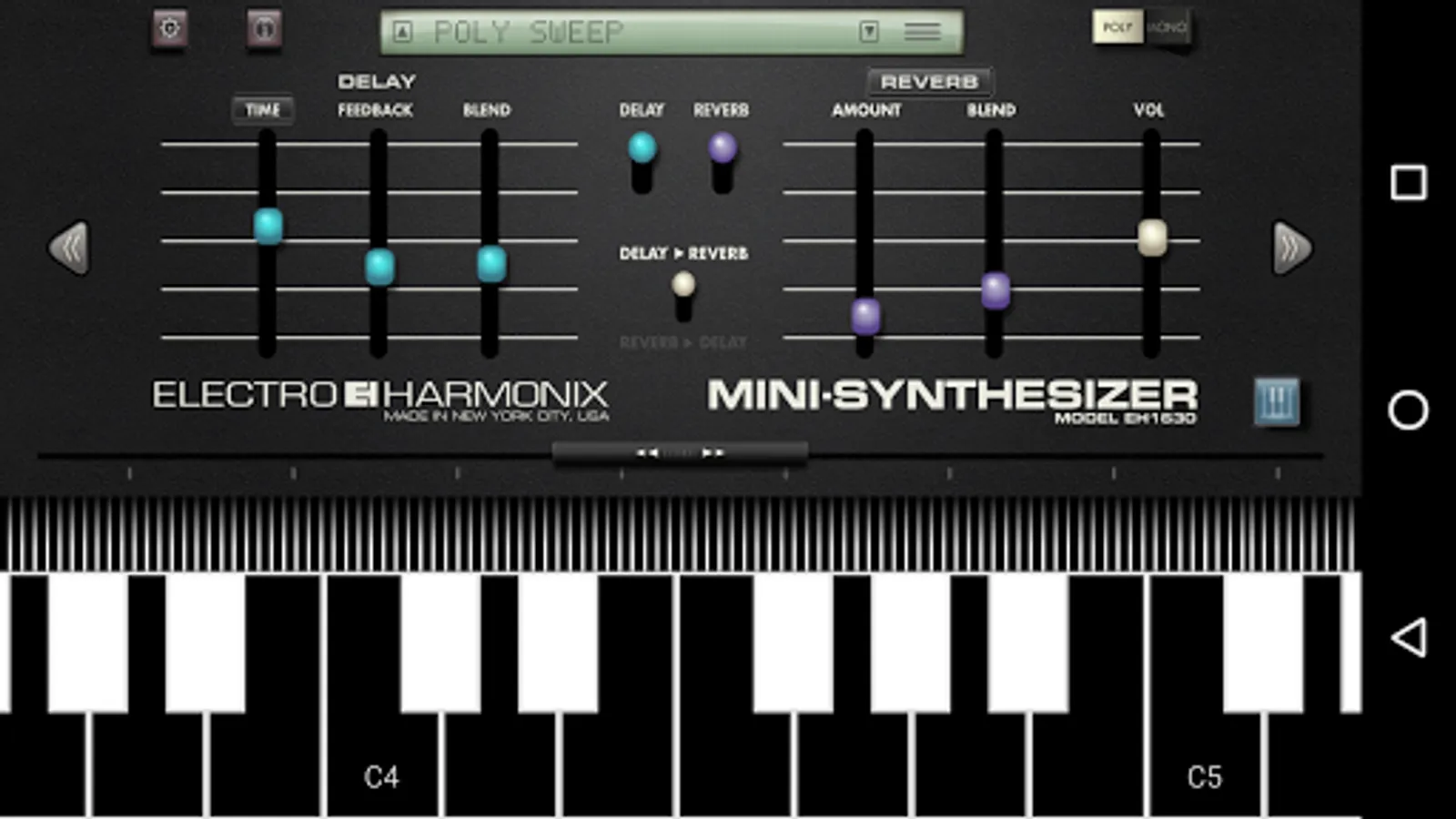Screen dimensions: 1456x819
Task: Click the delay TIME button
Action: point(263,110)
